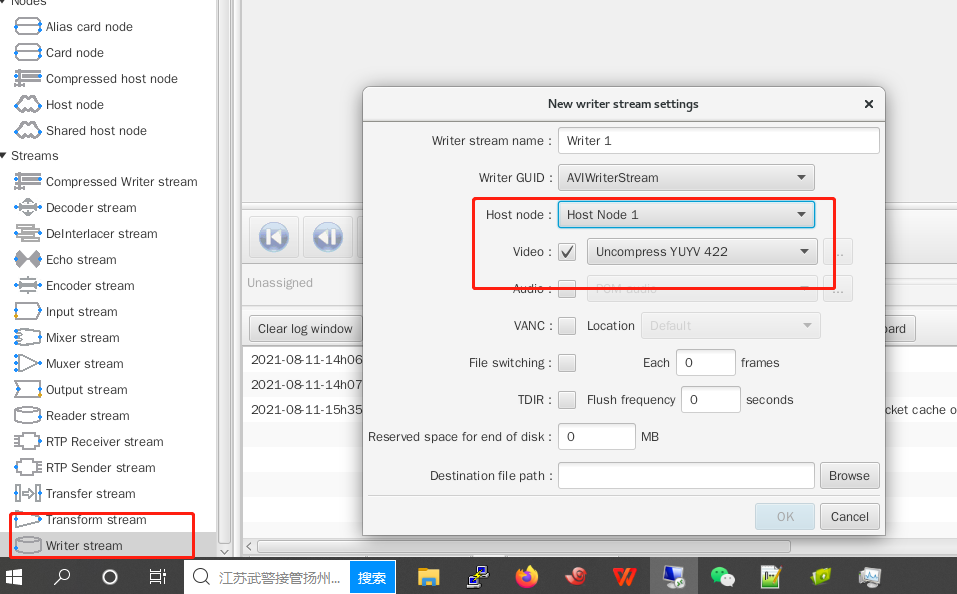This screenshot has height=594, width=957.
Task: Select the Echo stream icon
Action: coord(27,259)
